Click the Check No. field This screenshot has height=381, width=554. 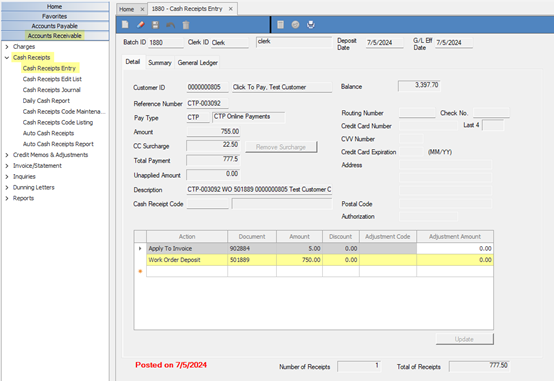tap(491, 113)
